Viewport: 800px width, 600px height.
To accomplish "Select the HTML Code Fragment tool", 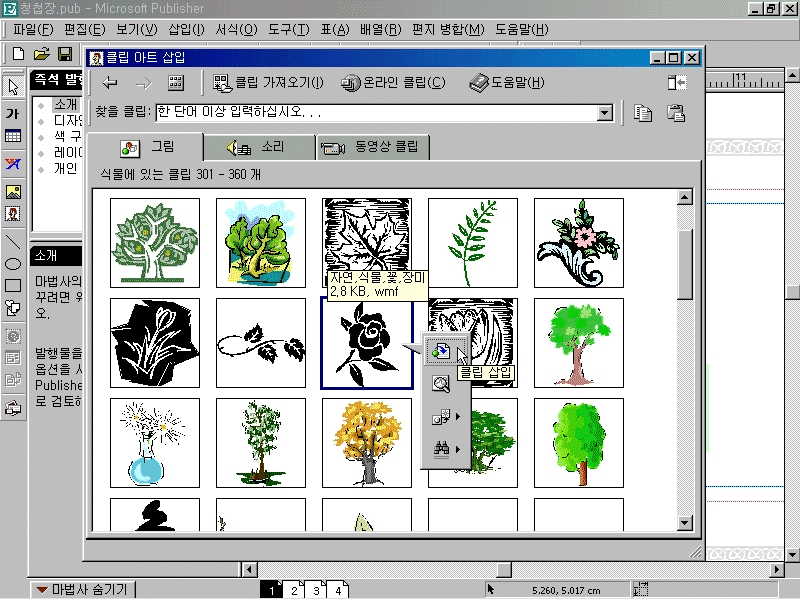I will point(13,380).
